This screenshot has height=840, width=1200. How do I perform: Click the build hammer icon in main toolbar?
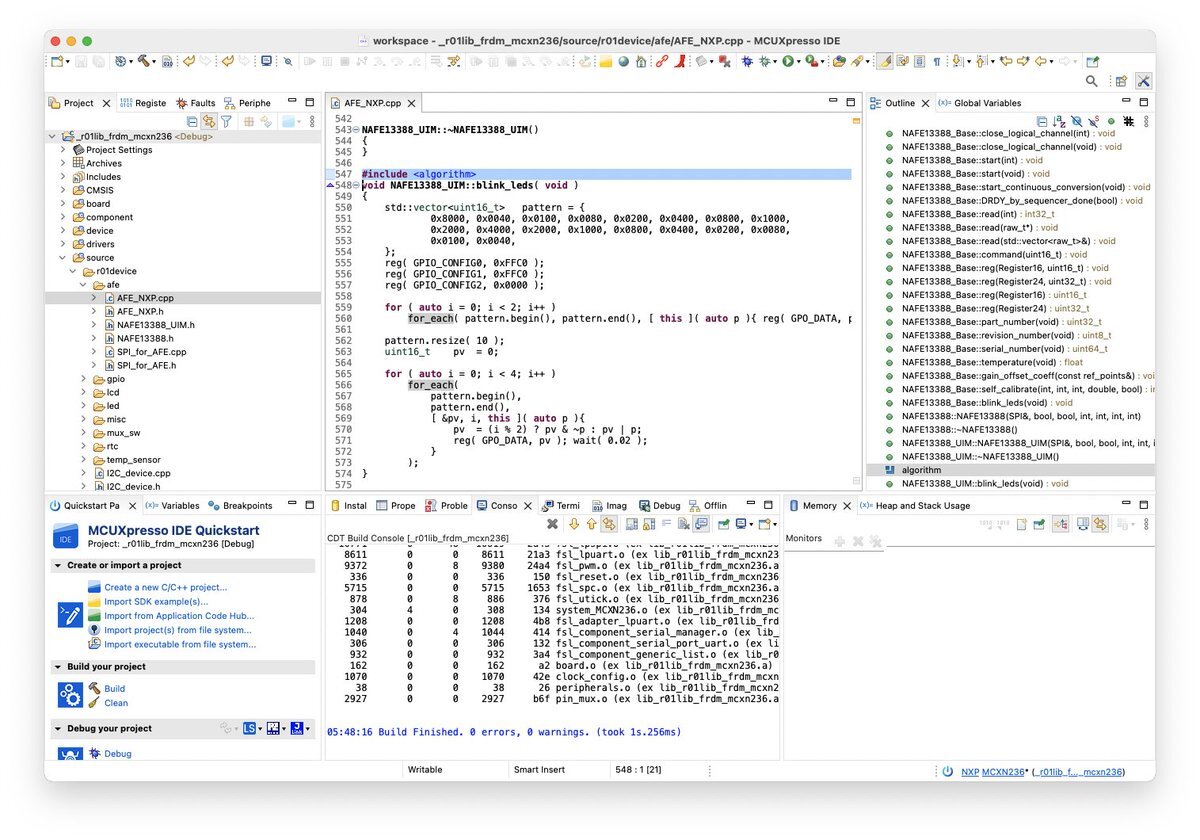143,61
